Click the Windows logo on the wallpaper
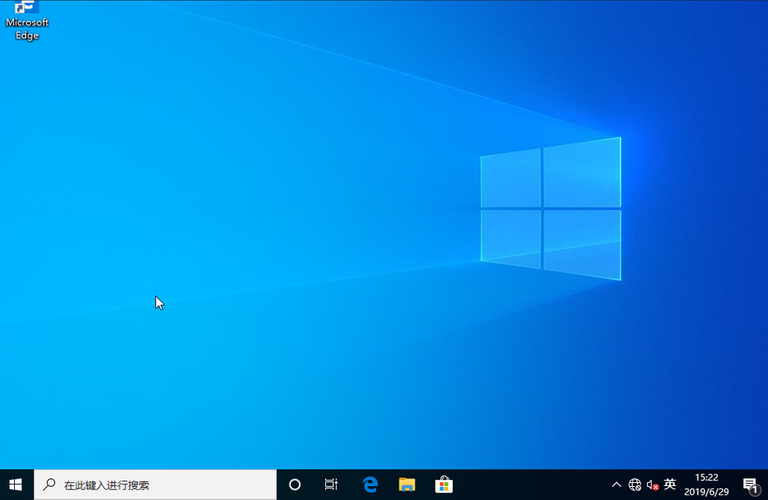This screenshot has width=768, height=500. (550, 208)
